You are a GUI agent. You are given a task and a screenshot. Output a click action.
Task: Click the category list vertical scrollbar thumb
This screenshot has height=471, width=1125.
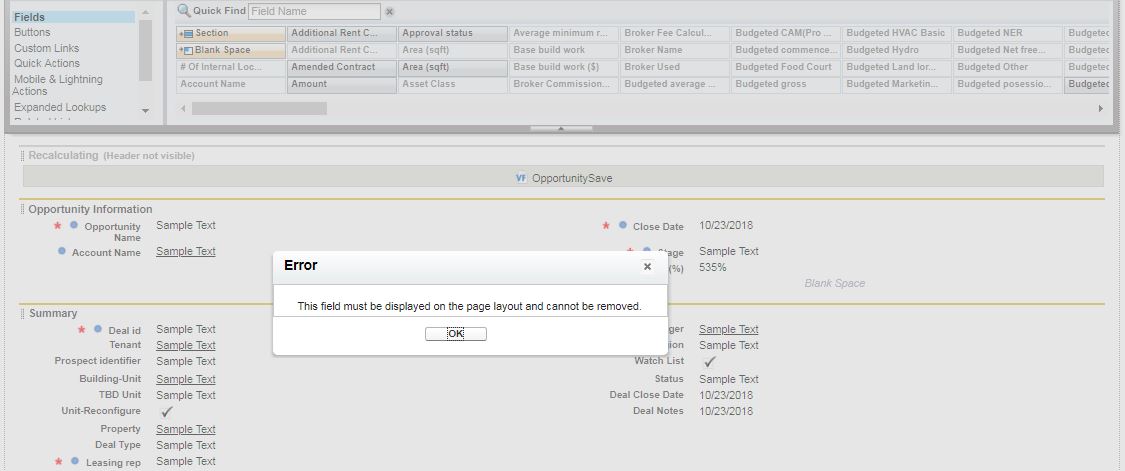point(145,50)
